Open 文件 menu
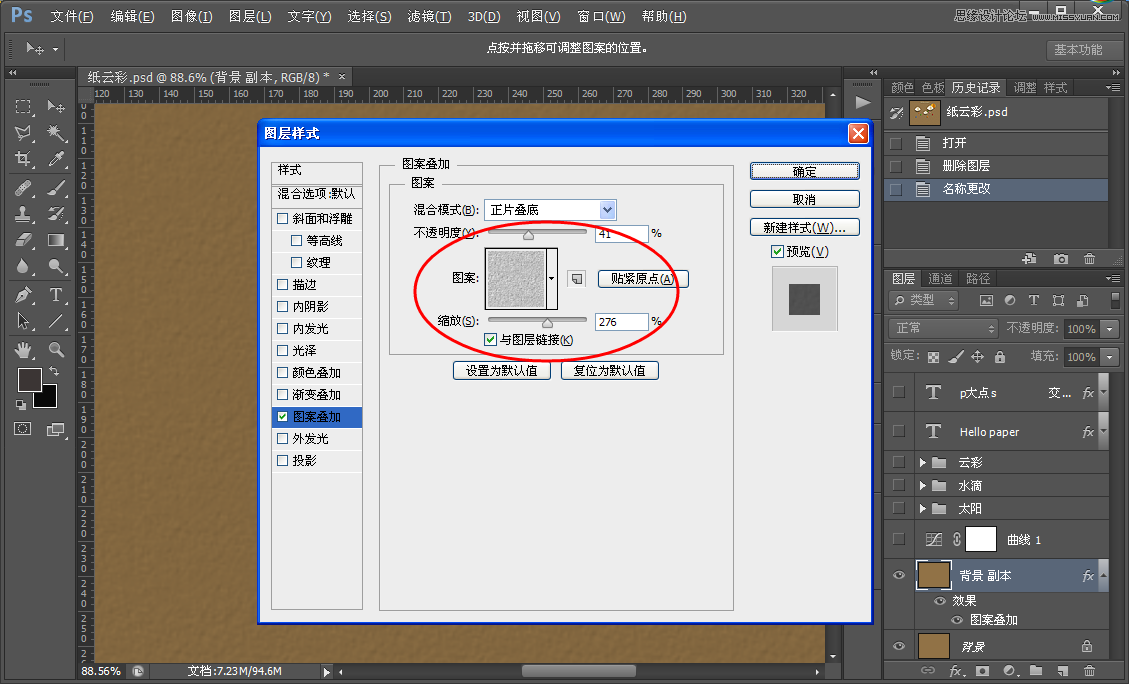 [72, 16]
